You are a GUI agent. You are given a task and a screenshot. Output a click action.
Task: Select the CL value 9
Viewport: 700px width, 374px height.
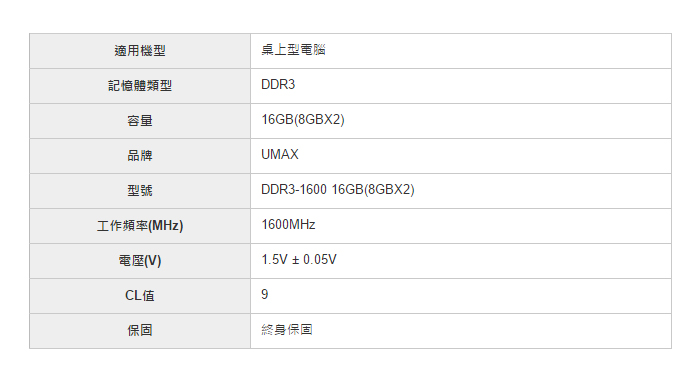[x=265, y=295]
